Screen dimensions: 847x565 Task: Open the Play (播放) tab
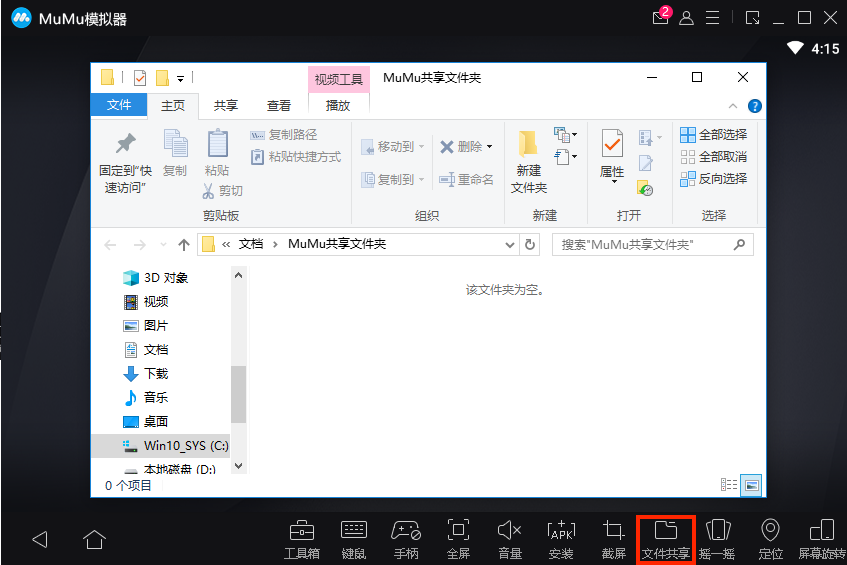338,105
